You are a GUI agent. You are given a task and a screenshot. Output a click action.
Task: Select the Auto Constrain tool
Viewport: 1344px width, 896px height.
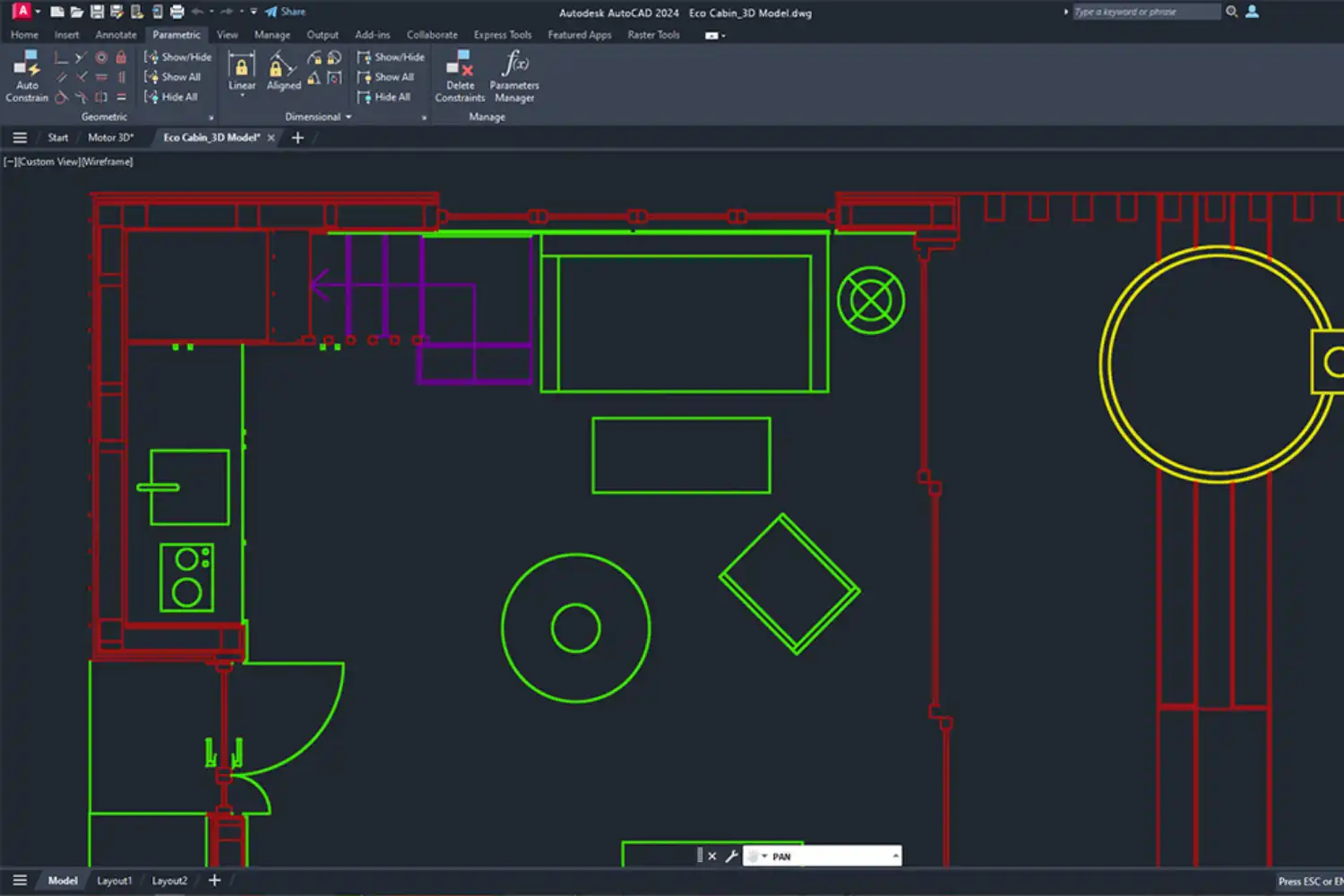[x=26, y=72]
